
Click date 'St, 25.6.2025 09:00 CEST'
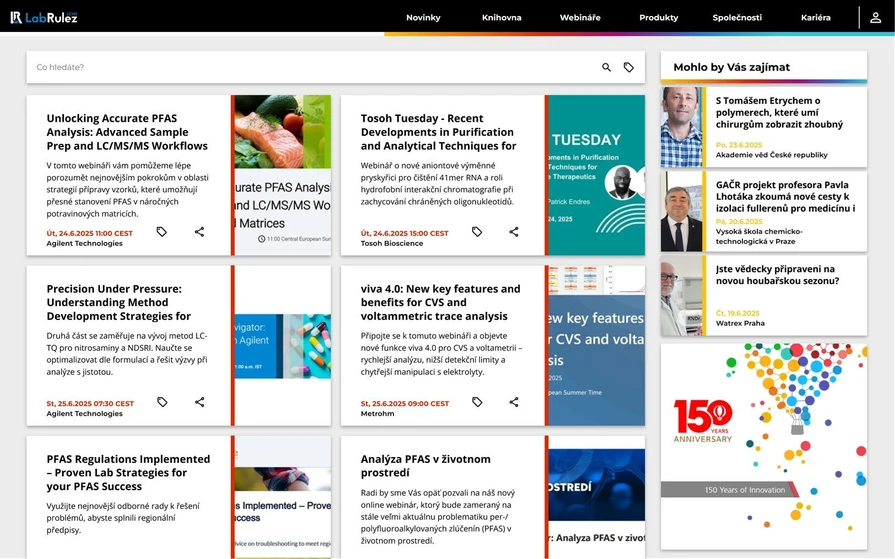tap(405, 403)
